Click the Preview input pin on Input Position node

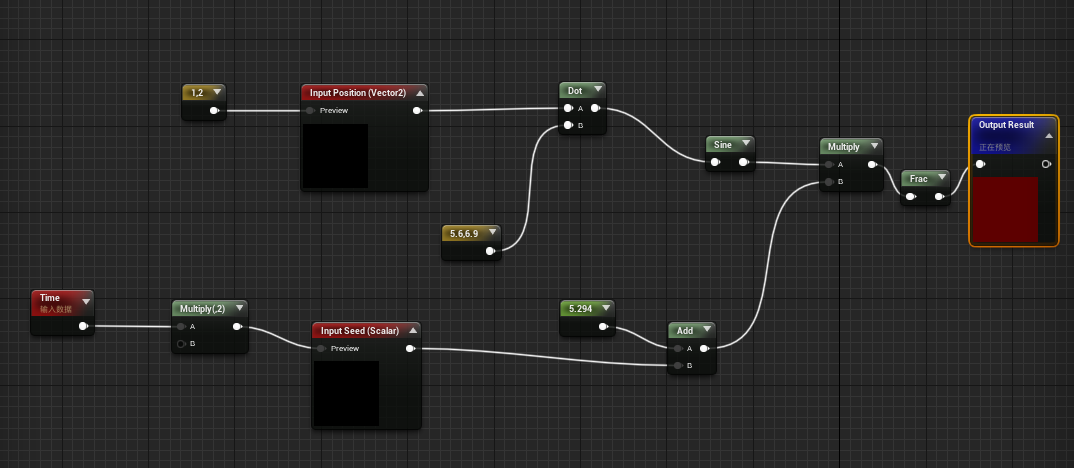tap(311, 110)
